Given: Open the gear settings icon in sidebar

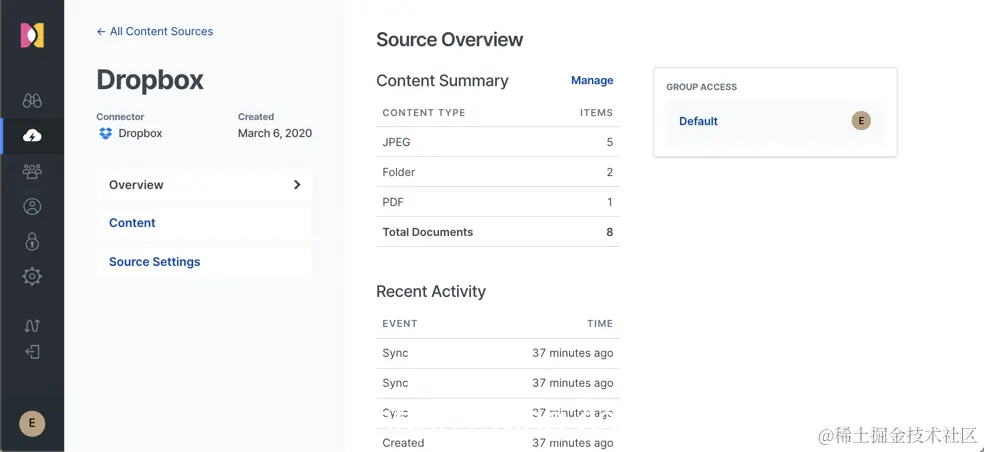Looking at the screenshot, I should click(32, 276).
